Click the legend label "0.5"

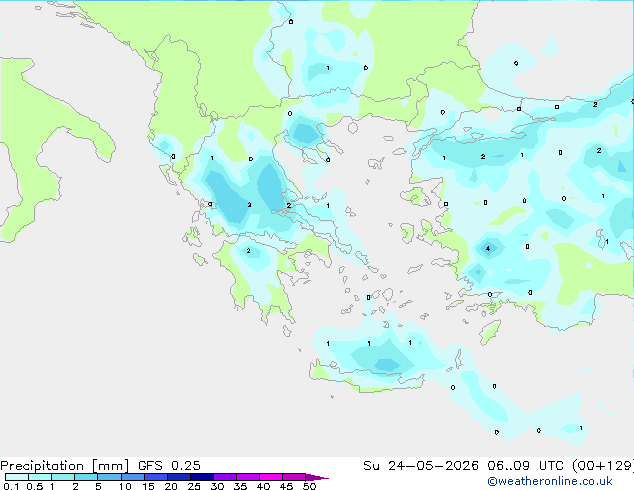point(35,486)
